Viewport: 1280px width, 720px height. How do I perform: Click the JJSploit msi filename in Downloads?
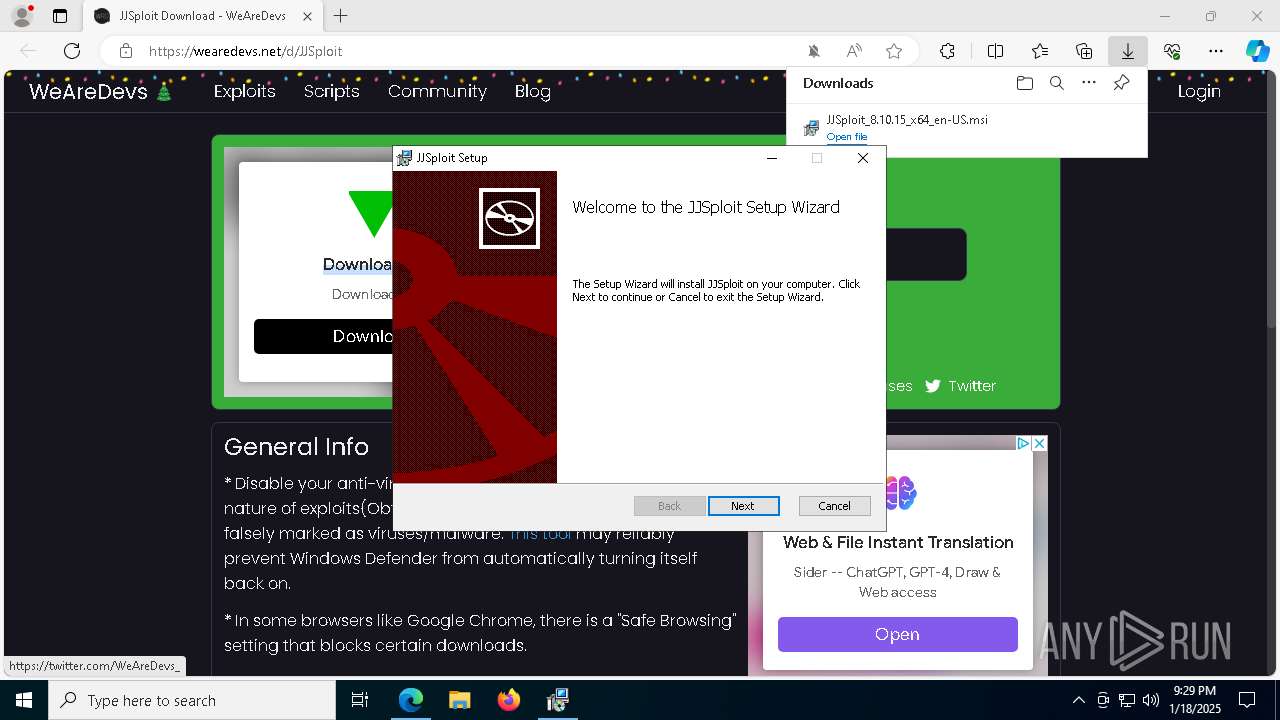coord(906,120)
